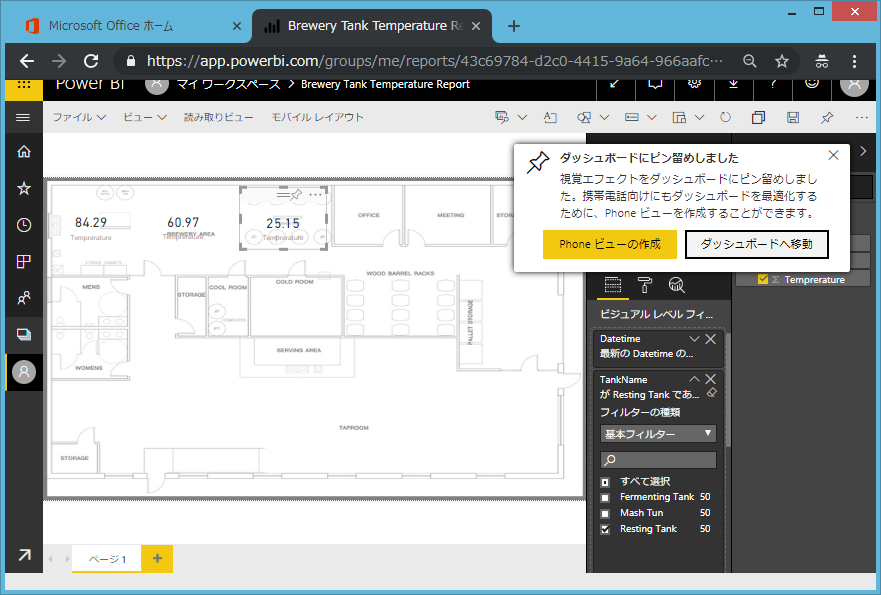881x595 pixels.
Task: Pin live page with the toolbar pin icon
Action: pos(827,117)
